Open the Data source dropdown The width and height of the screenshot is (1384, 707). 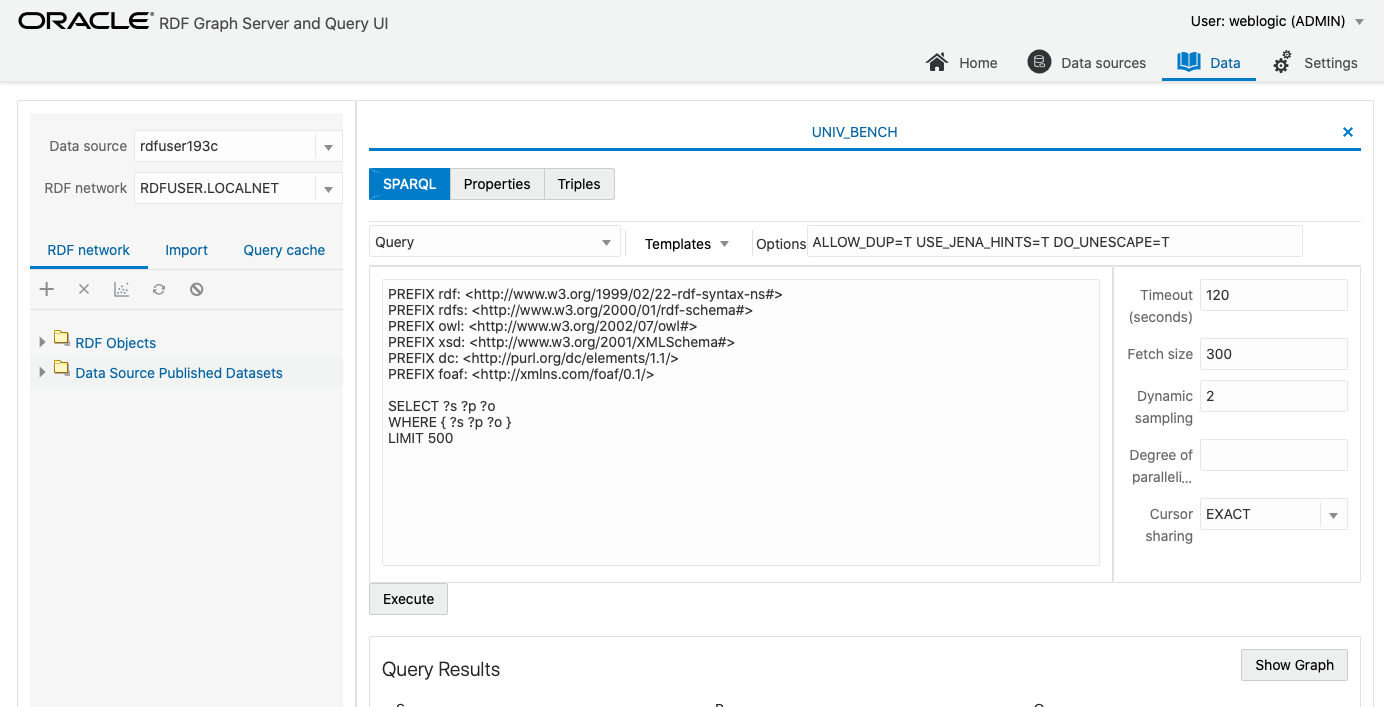point(328,147)
